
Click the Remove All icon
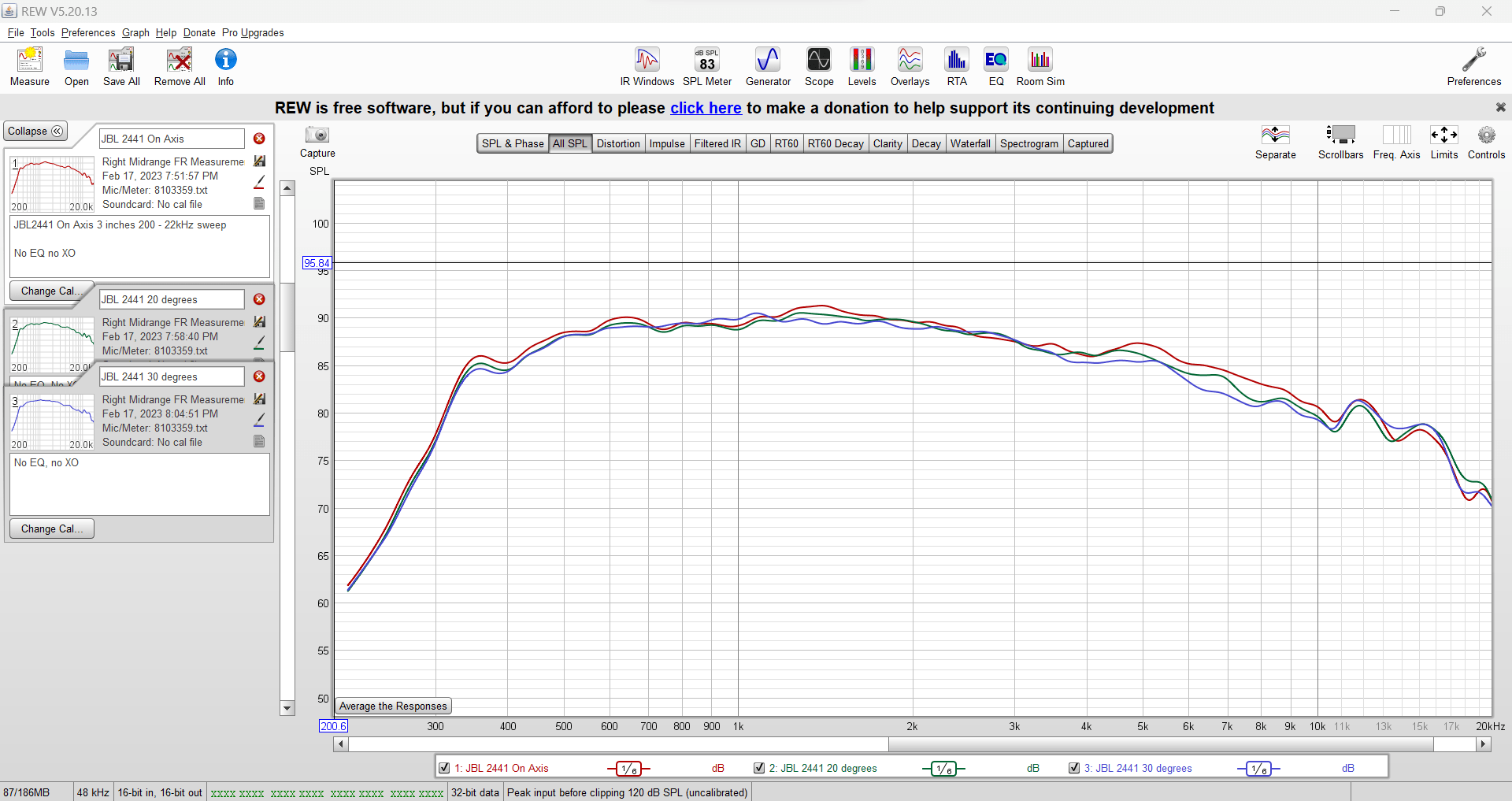(x=180, y=67)
